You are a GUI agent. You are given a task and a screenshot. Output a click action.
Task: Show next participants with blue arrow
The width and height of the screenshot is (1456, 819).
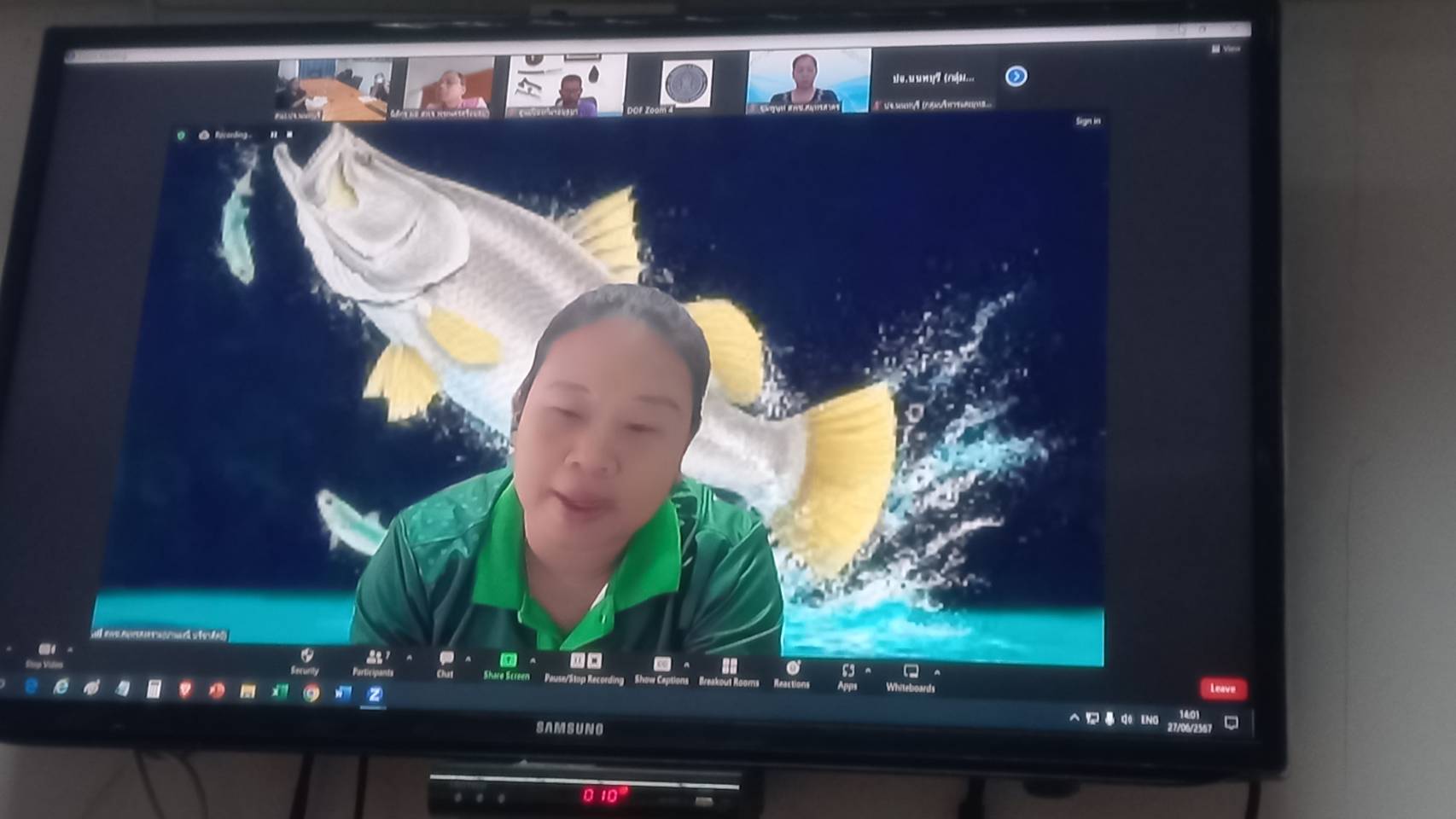pyautogui.click(x=1016, y=76)
